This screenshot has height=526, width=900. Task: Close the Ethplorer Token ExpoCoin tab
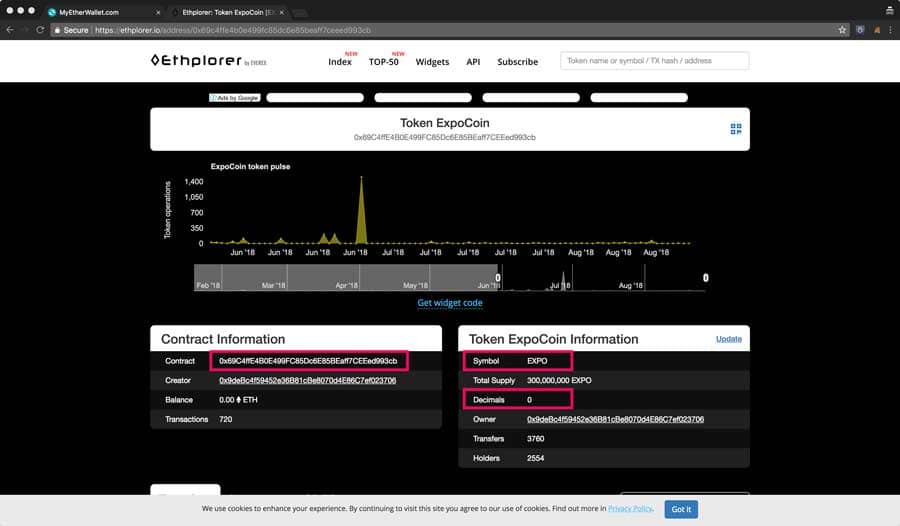pyautogui.click(x=282, y=12)
